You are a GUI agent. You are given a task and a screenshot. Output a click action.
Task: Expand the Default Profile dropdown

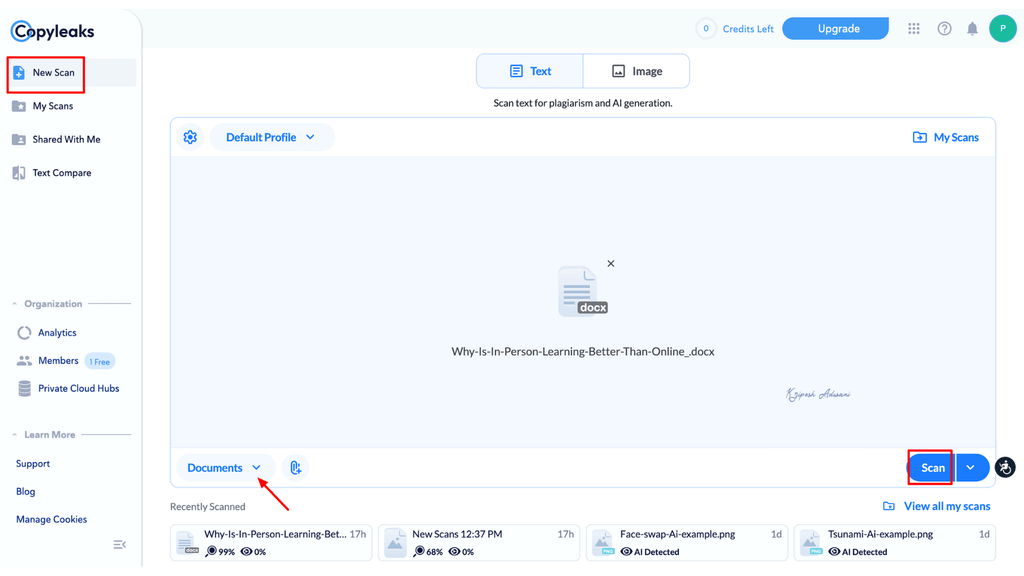click(x=270, y=137)
